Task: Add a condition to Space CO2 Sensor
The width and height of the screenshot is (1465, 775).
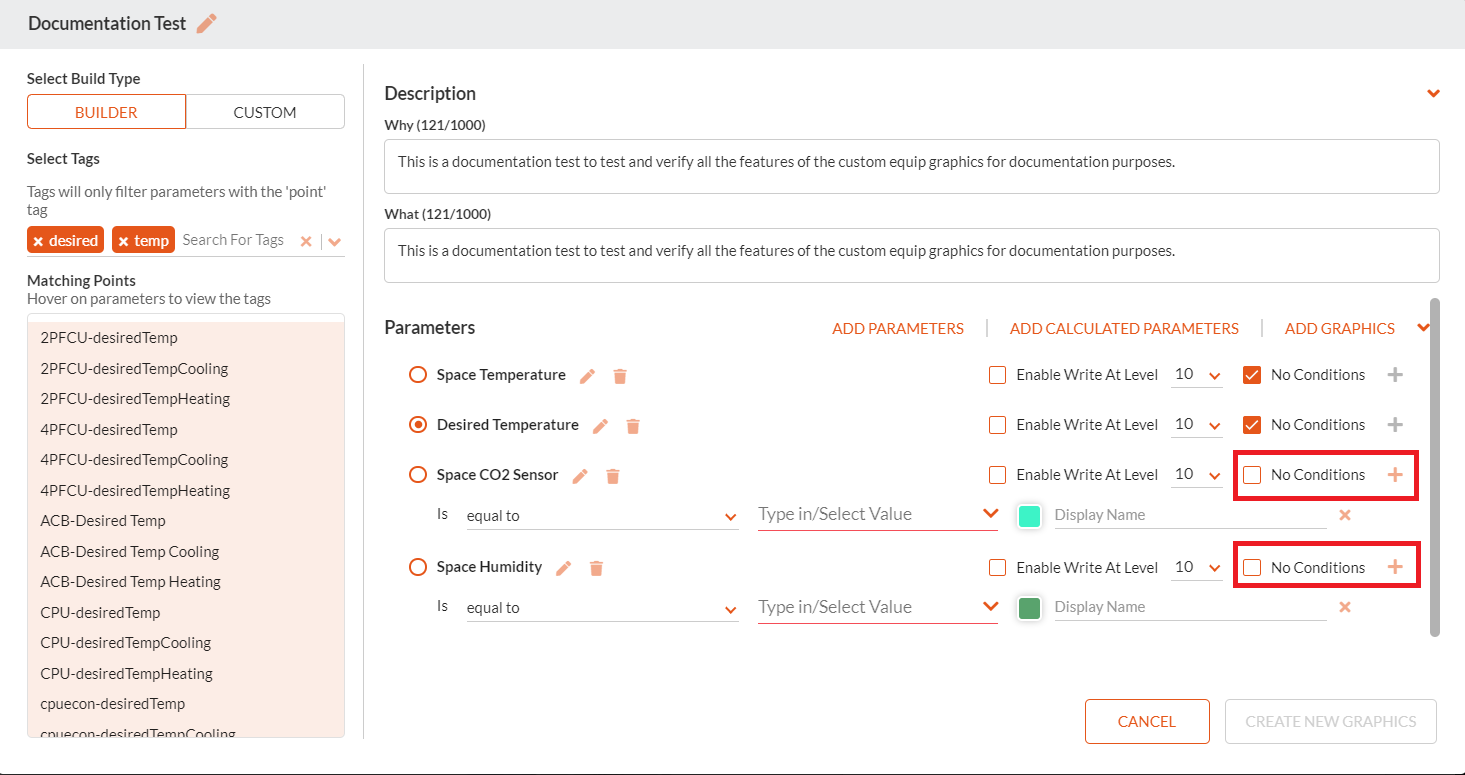Action: point(1395,475)
